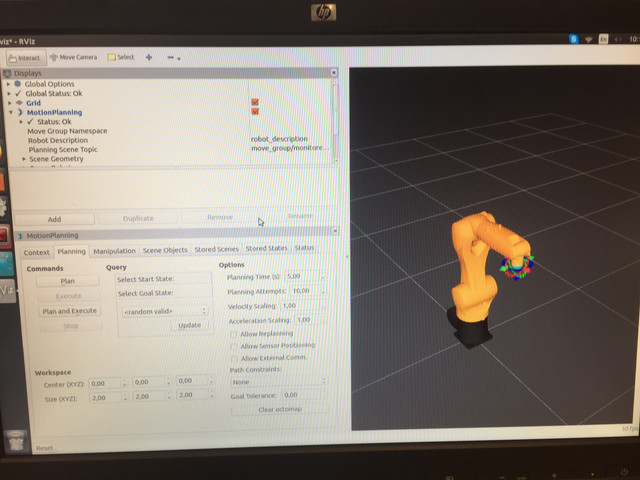
Task: Open the Path Constraints None dropdown
Action: [278, 382]
